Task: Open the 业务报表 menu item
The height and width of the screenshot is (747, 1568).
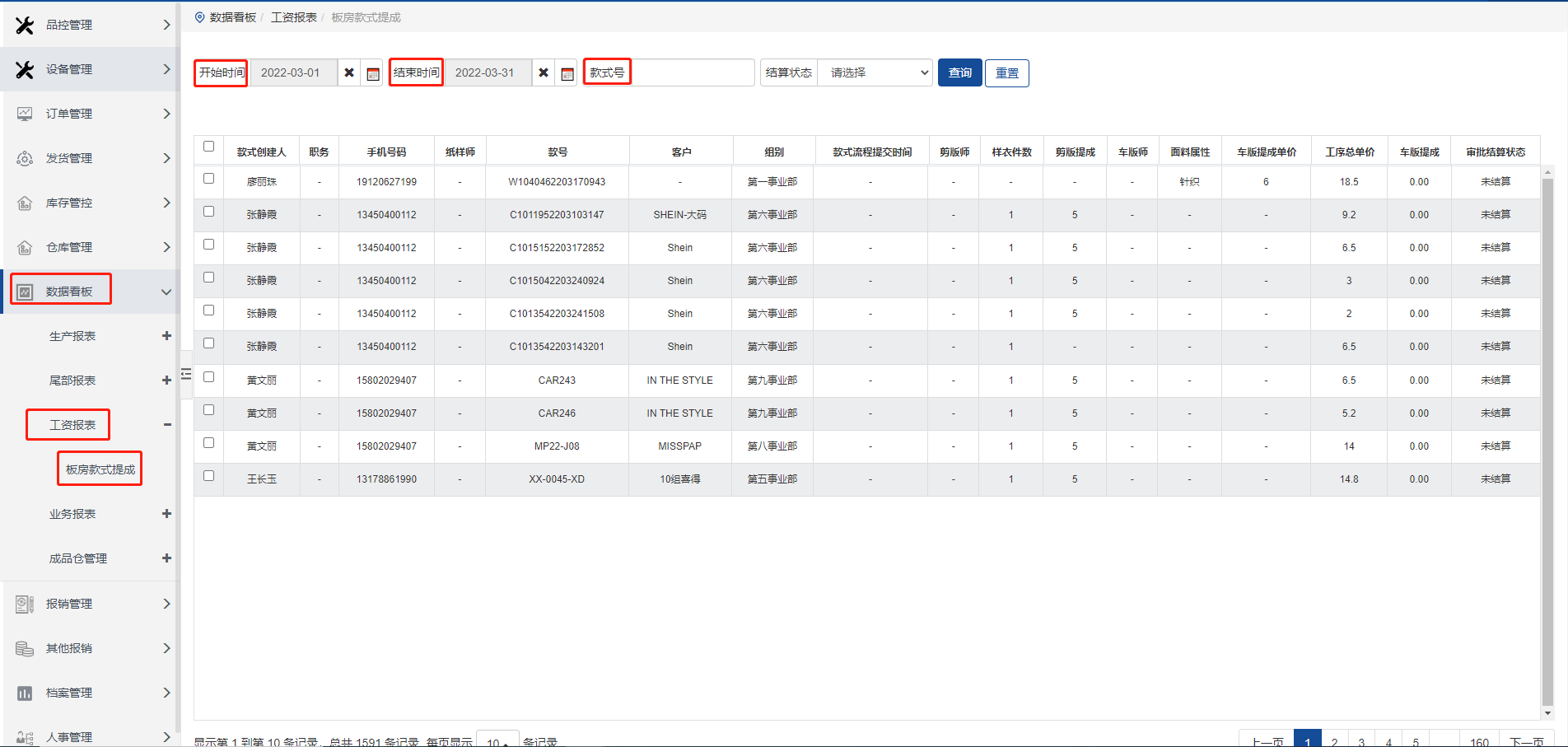Action: coord(72,514)
